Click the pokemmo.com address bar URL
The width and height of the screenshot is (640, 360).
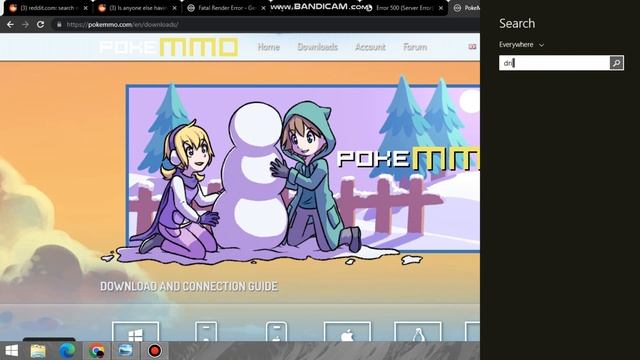coord(122,24)
